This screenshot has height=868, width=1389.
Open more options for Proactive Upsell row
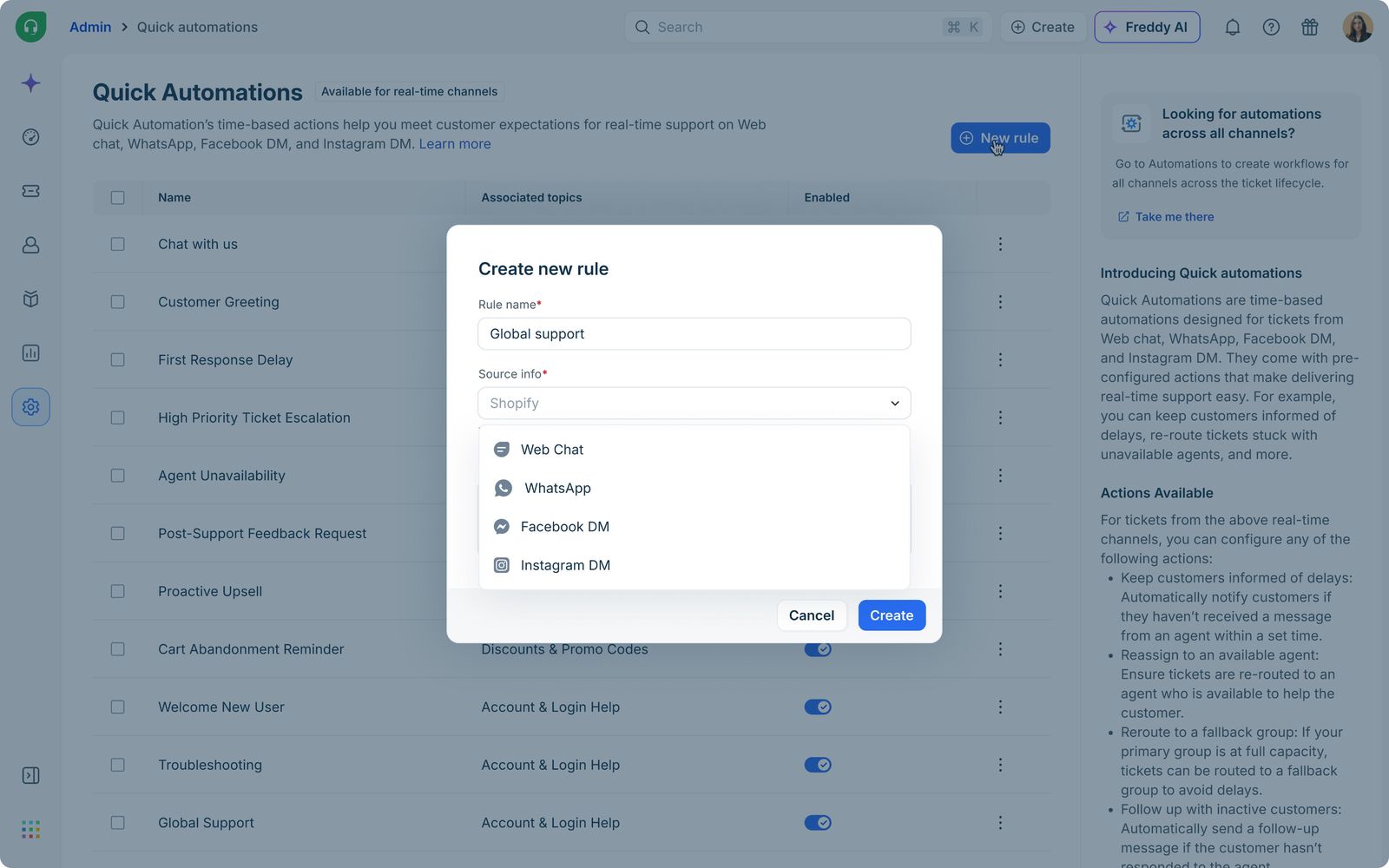1000,591
